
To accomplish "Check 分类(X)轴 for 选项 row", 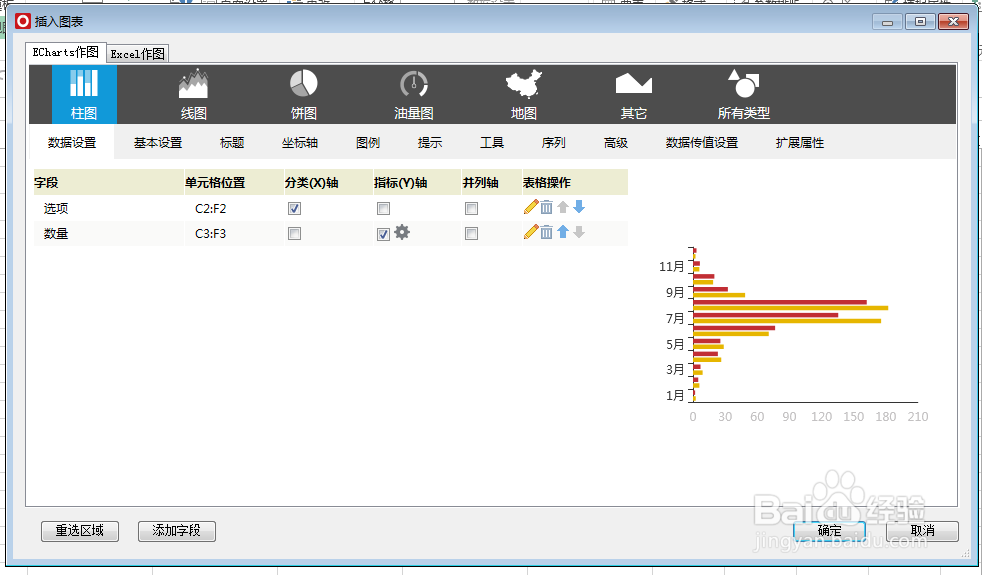I will click(294, 209).
